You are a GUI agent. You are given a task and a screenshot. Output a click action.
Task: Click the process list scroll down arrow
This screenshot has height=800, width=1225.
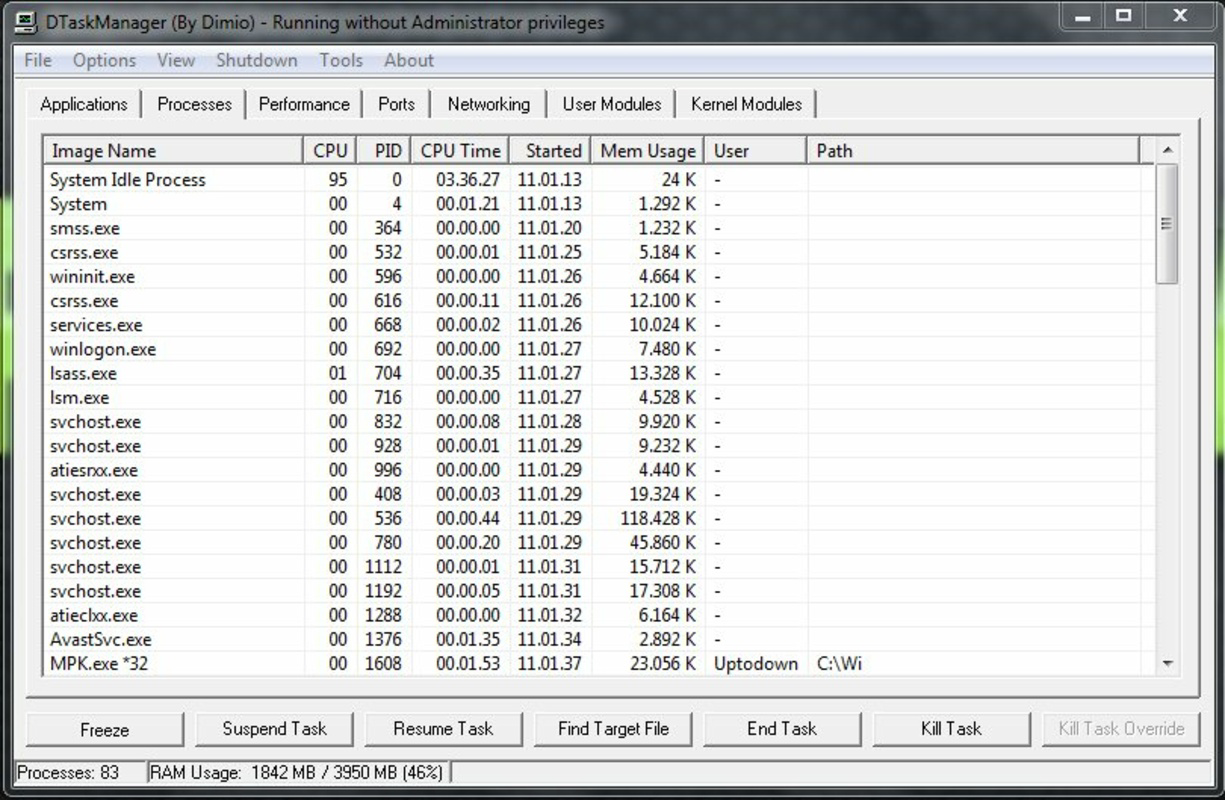click(1167, 664)
